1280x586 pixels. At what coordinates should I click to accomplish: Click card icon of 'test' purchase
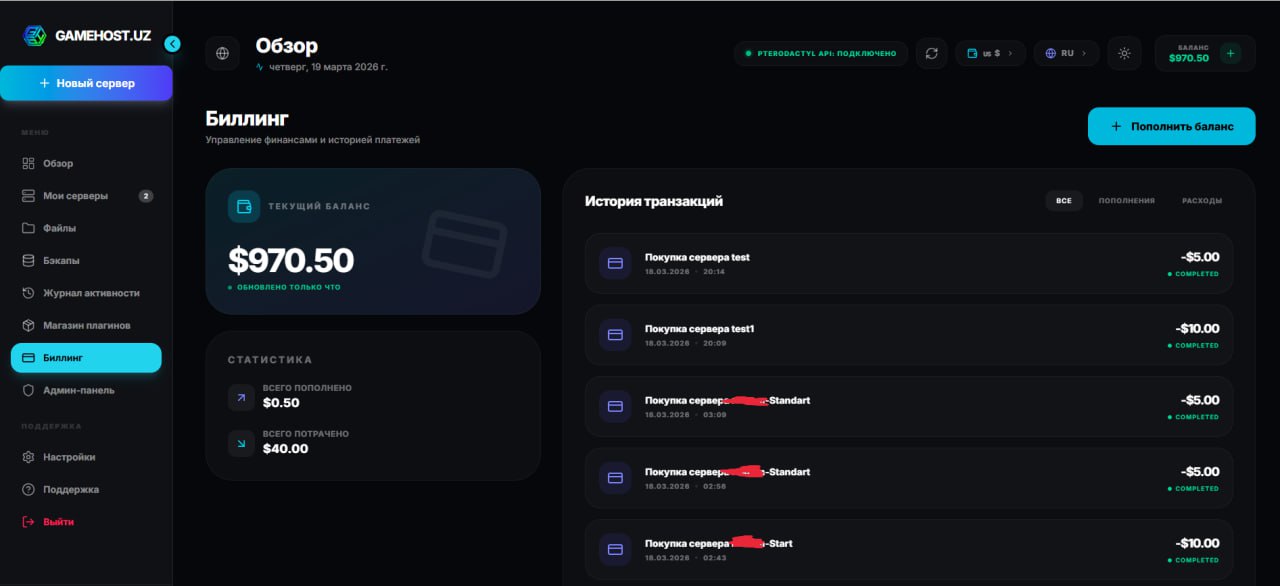coord(615,263)
